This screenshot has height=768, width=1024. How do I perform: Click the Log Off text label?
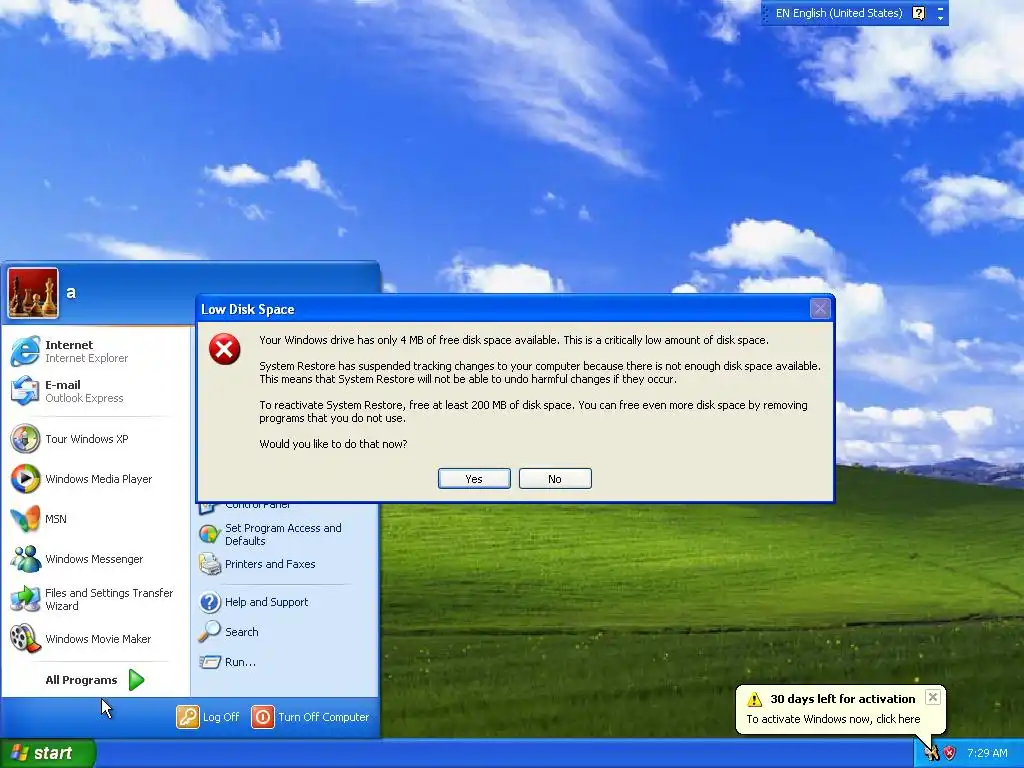(x=221, y=717)
